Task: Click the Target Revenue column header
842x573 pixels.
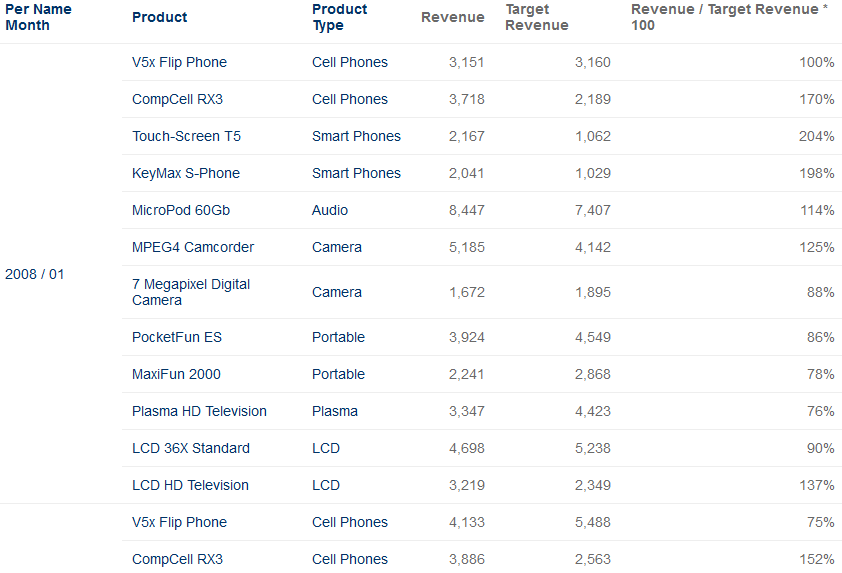Action: point(536,17)
